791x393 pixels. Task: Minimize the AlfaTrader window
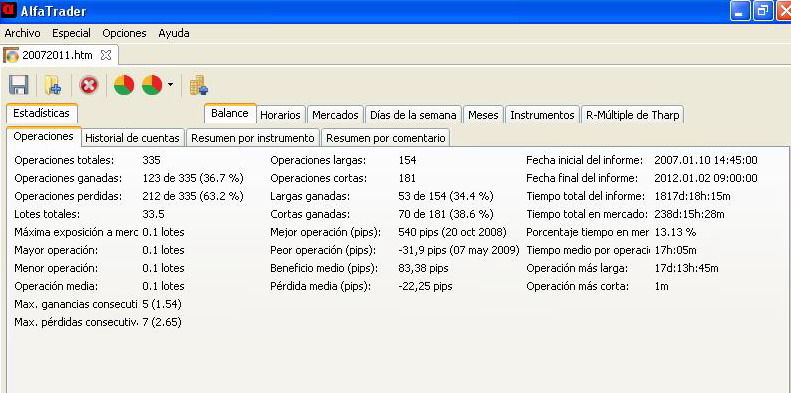click(x=740, y=11)
